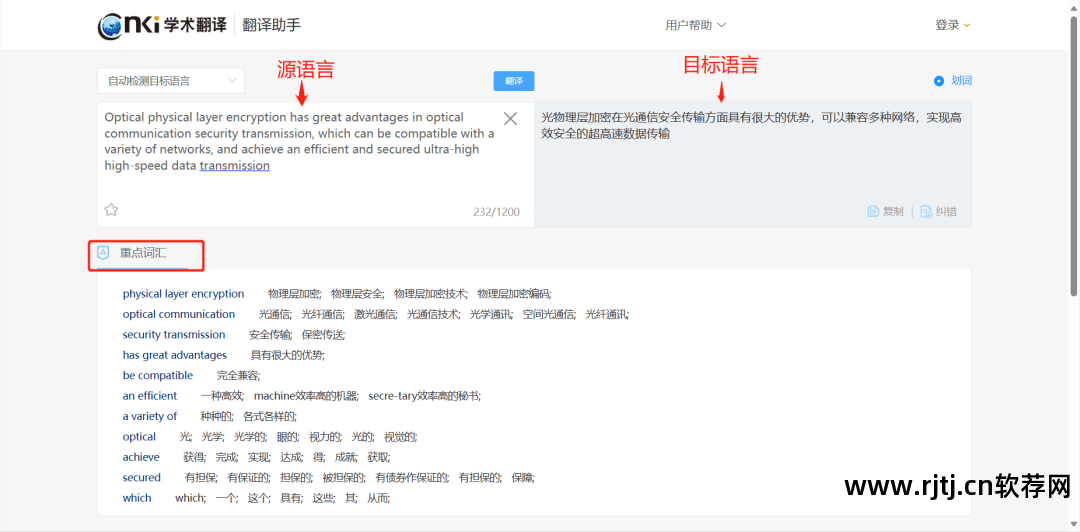The width and height of the screenshot is (1080, 532).
Task: Open the physical layer encryption term
Action: 183,294
